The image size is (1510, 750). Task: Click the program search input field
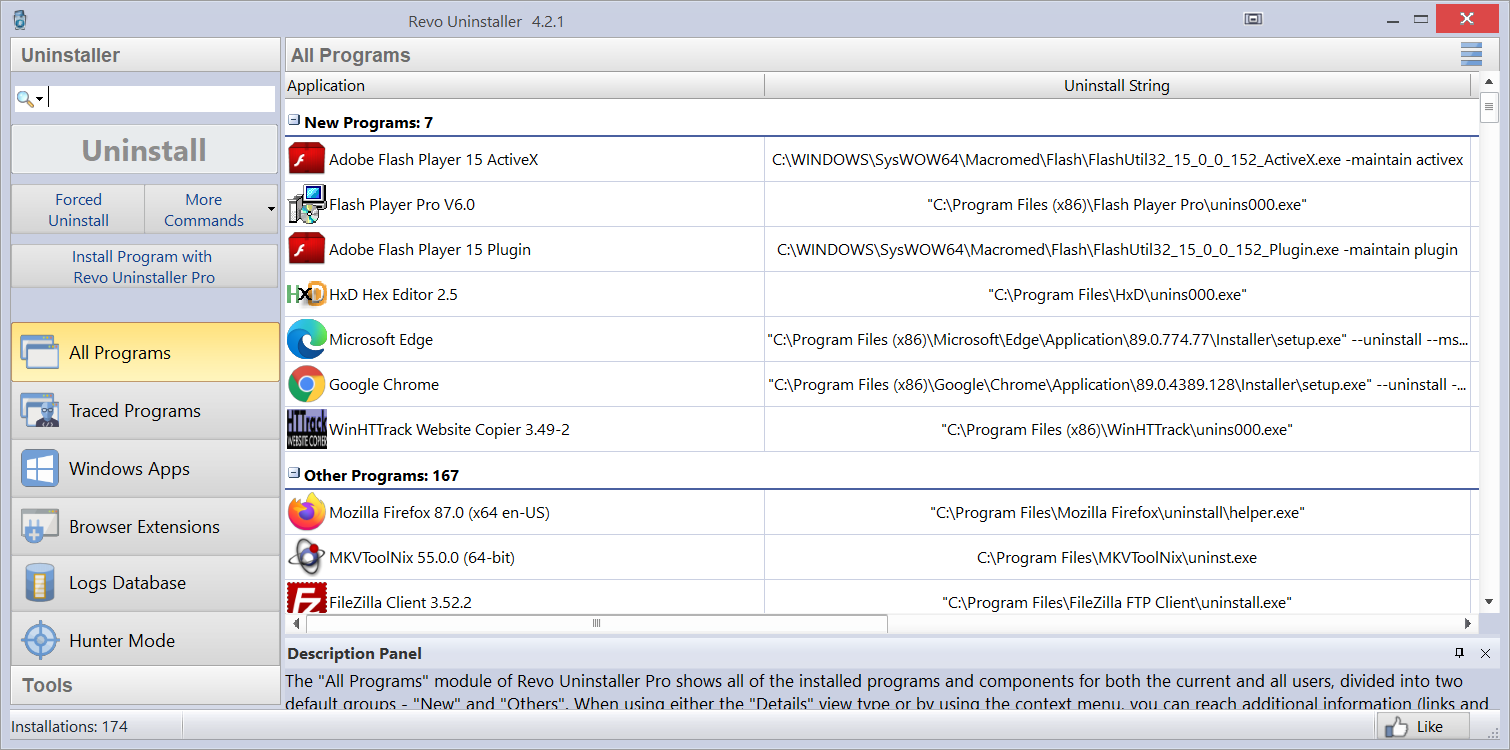coord(161,98)
